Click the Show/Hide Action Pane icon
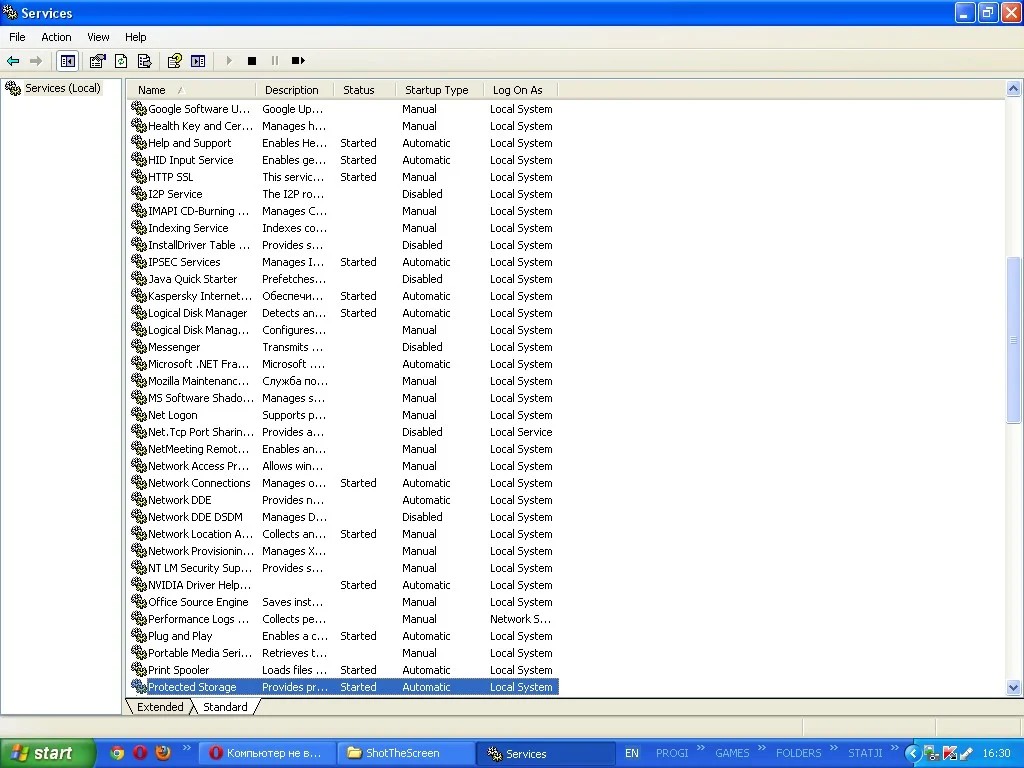 198,61
